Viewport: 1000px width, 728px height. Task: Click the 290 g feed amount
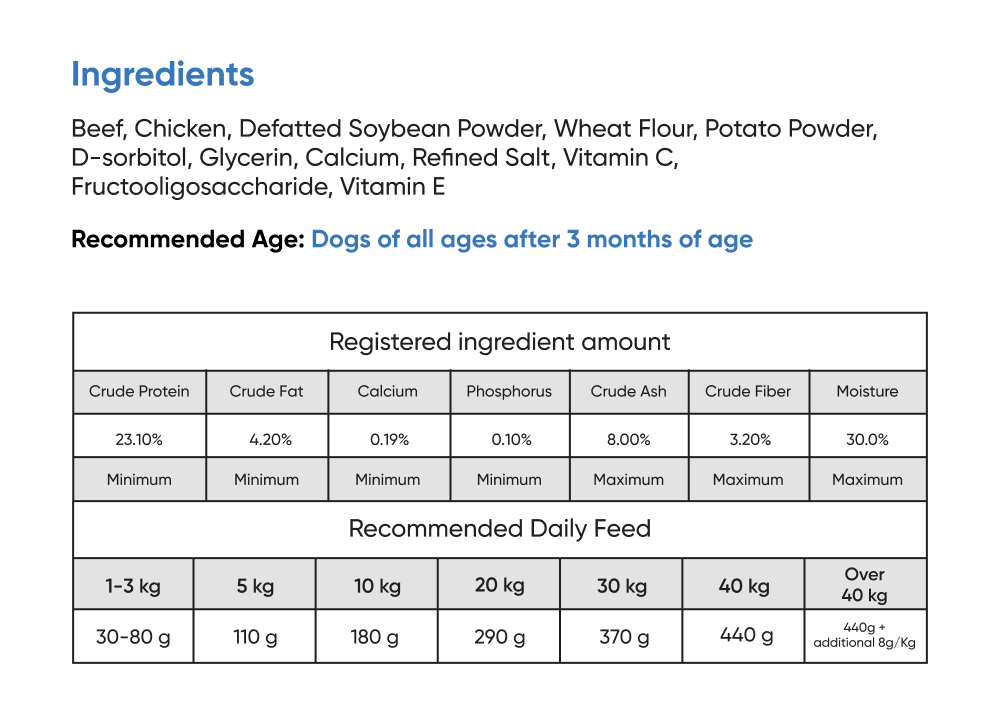(x=499, y=636)
